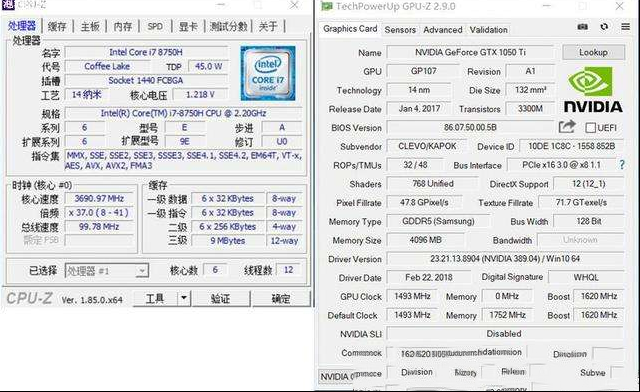Screen dimensions: 640x392
Task: Click the Intel Core i7 badge in CPU-Z
Action: (268, 74)
